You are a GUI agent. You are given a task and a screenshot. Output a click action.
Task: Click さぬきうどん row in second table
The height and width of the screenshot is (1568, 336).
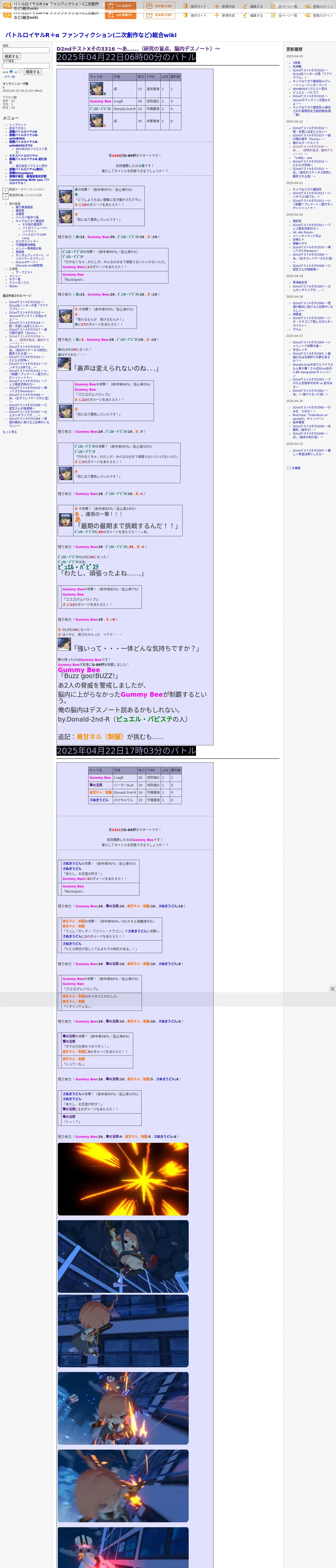(x=135, y=800)
